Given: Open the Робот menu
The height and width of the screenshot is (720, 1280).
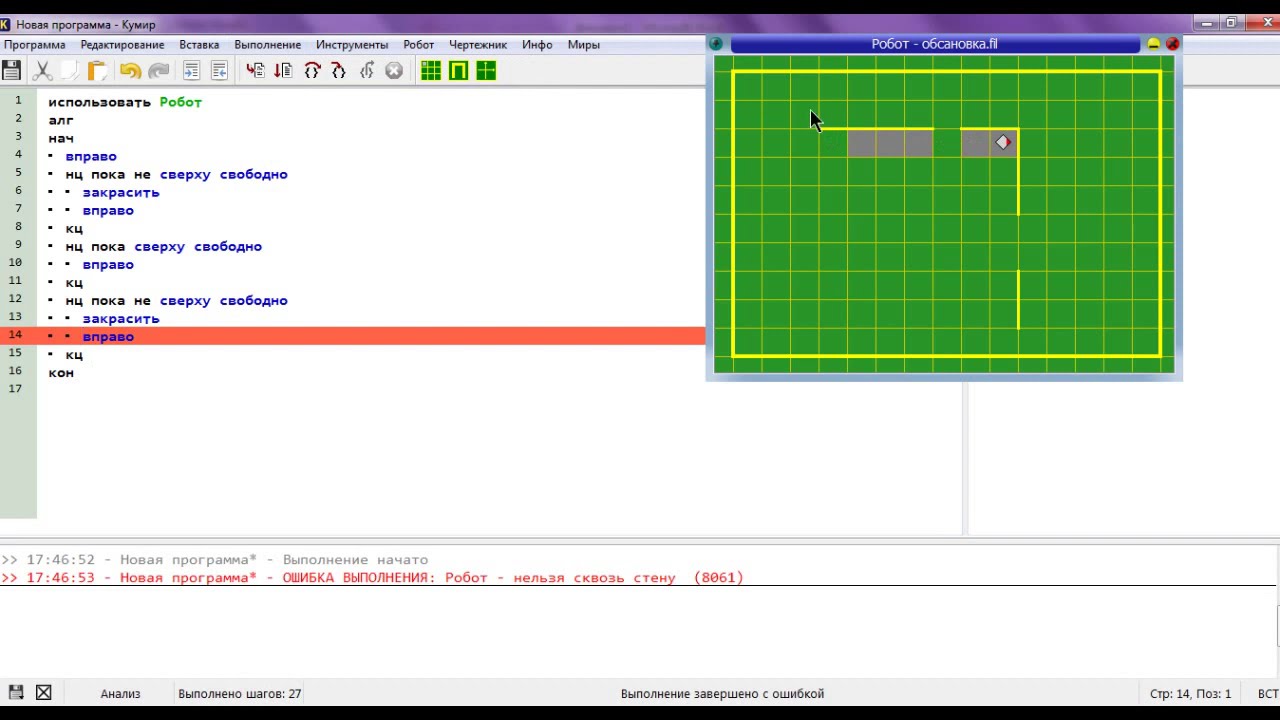Looking at the screenshot, I should [x=418, y=44].
